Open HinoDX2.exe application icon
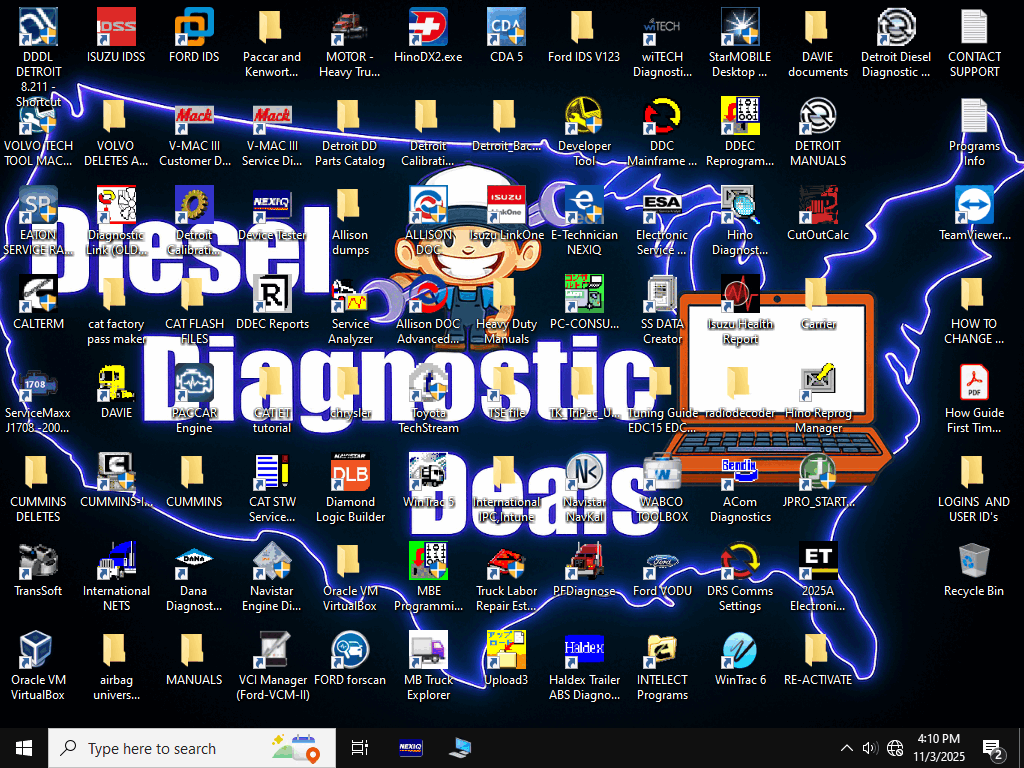 coord(428,28)
